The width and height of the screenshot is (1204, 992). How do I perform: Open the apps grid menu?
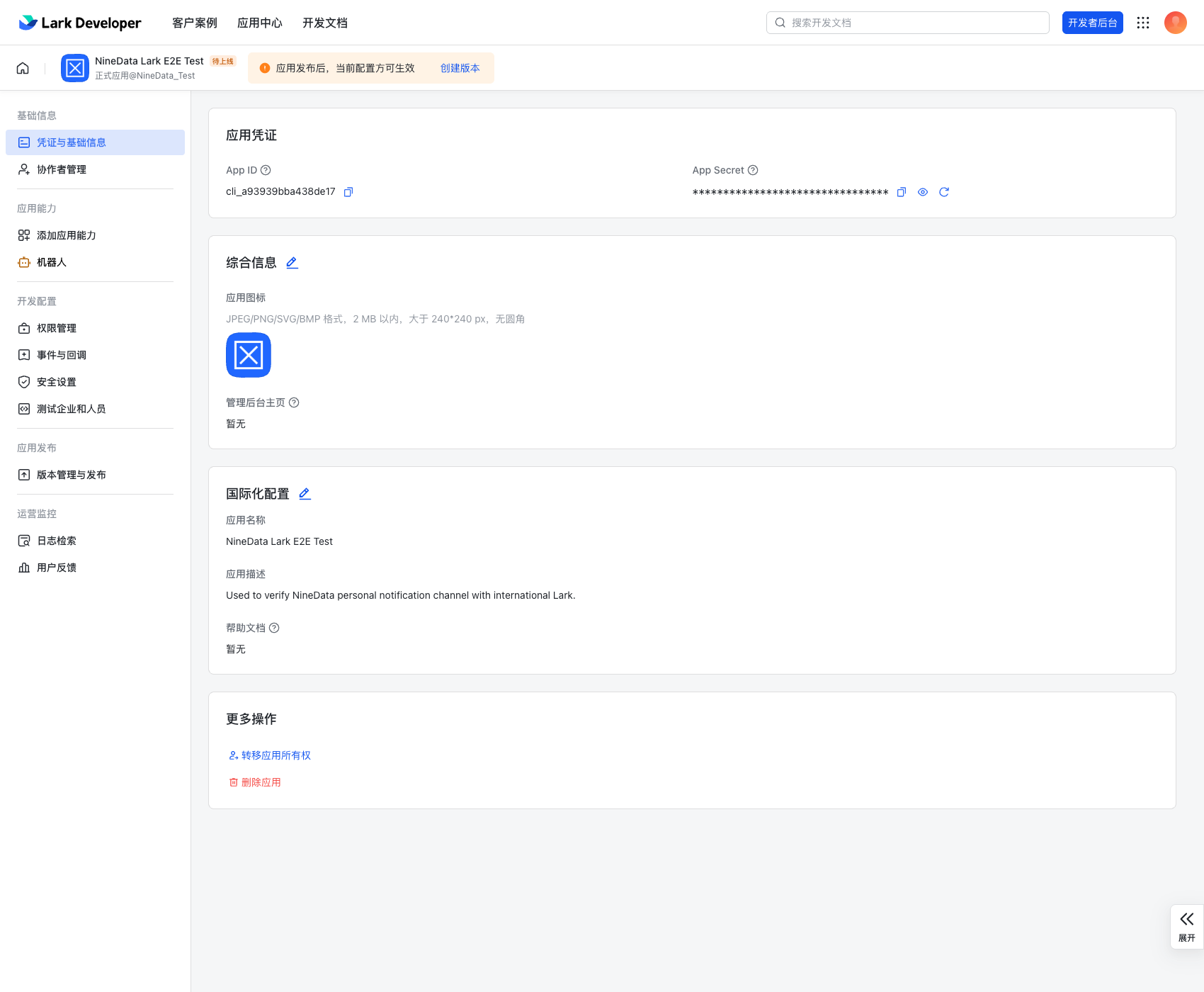point(1143,22)
